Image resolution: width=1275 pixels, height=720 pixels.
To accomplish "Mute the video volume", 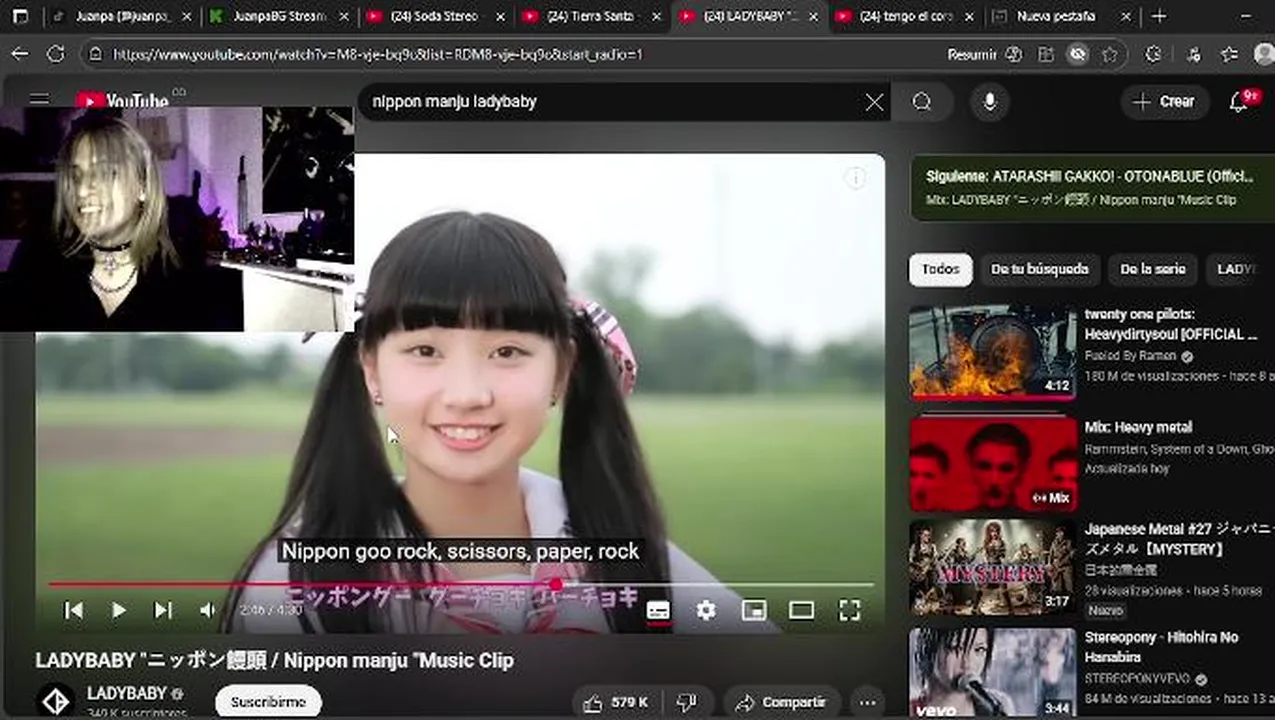I will 207,610.
